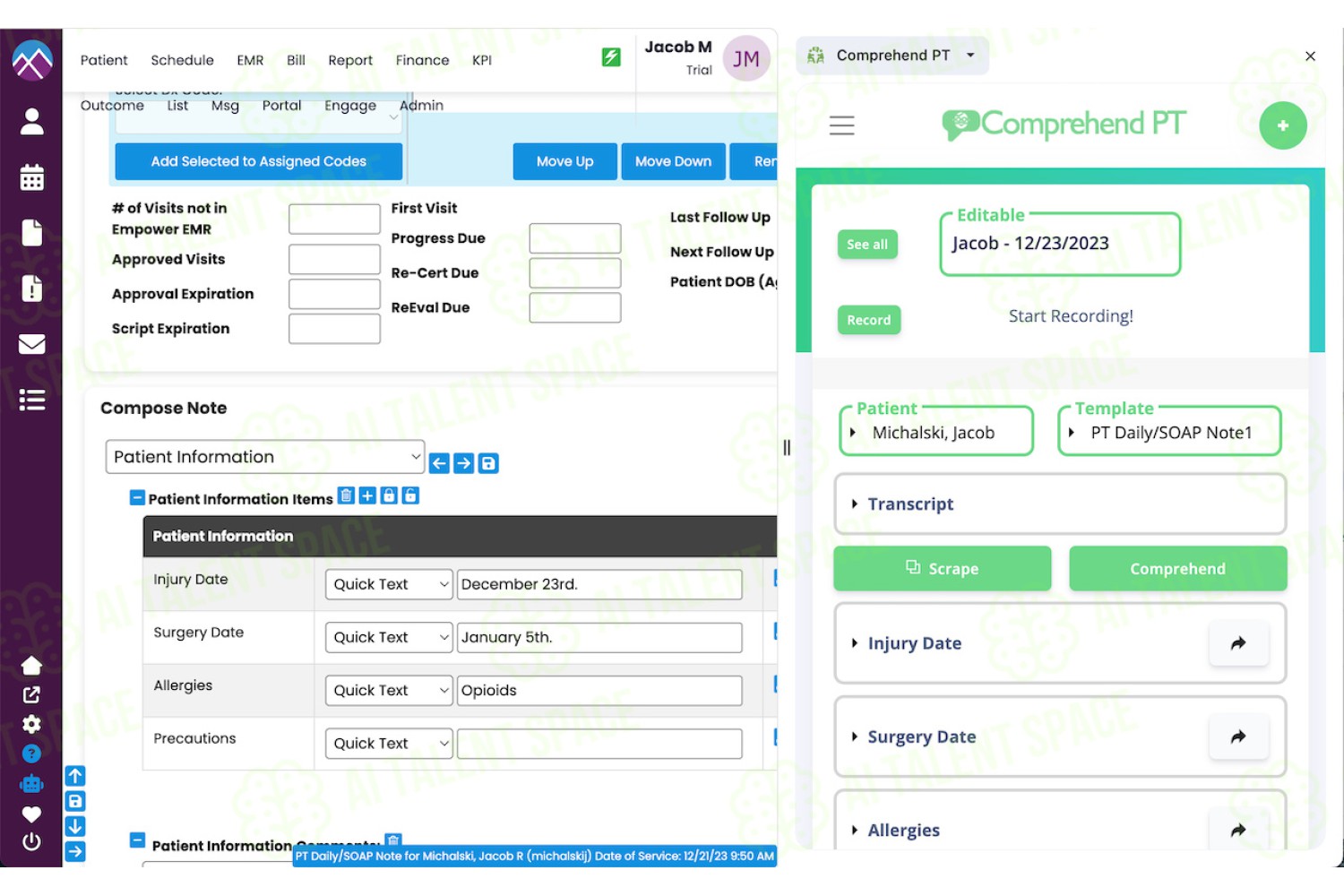This screenshot has height=896, width=1344.
Task: Click Add Selected to Assigned Codes
Action: click(258, 161)
